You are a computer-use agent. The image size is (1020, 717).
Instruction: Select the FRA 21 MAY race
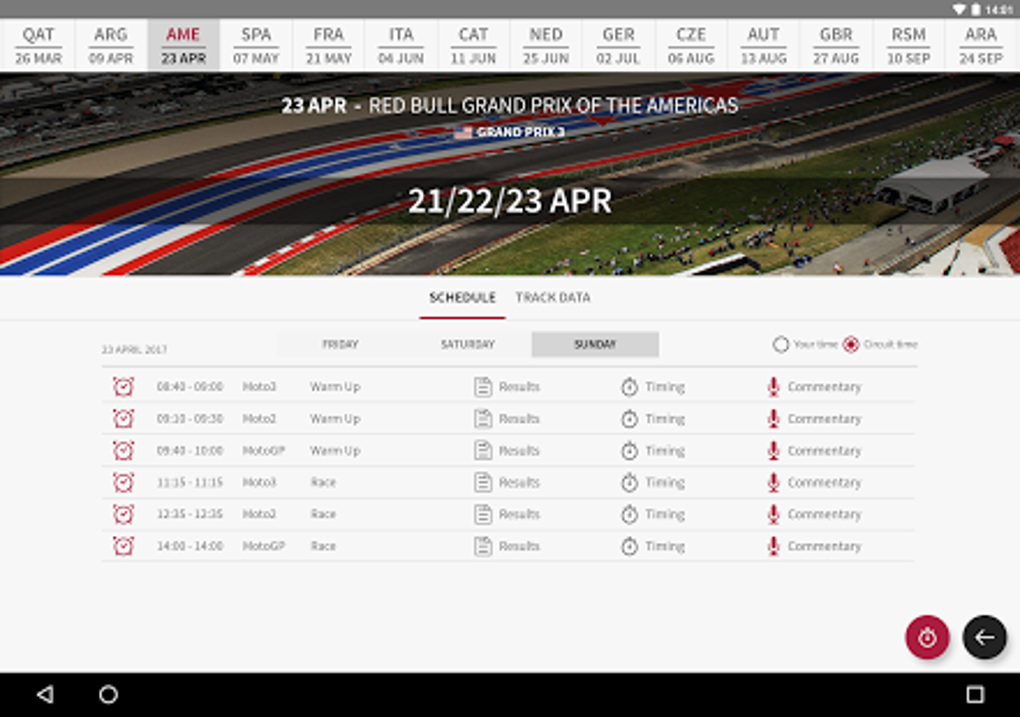[x=329, y=45]
